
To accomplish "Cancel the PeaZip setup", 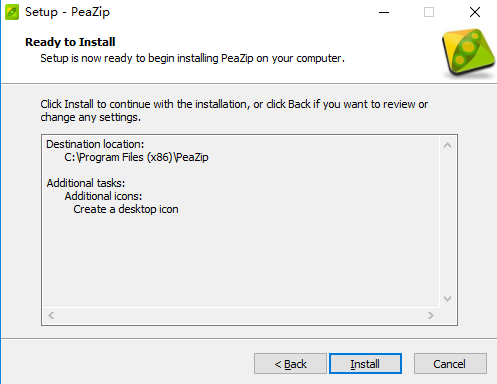I will [450, 364].
